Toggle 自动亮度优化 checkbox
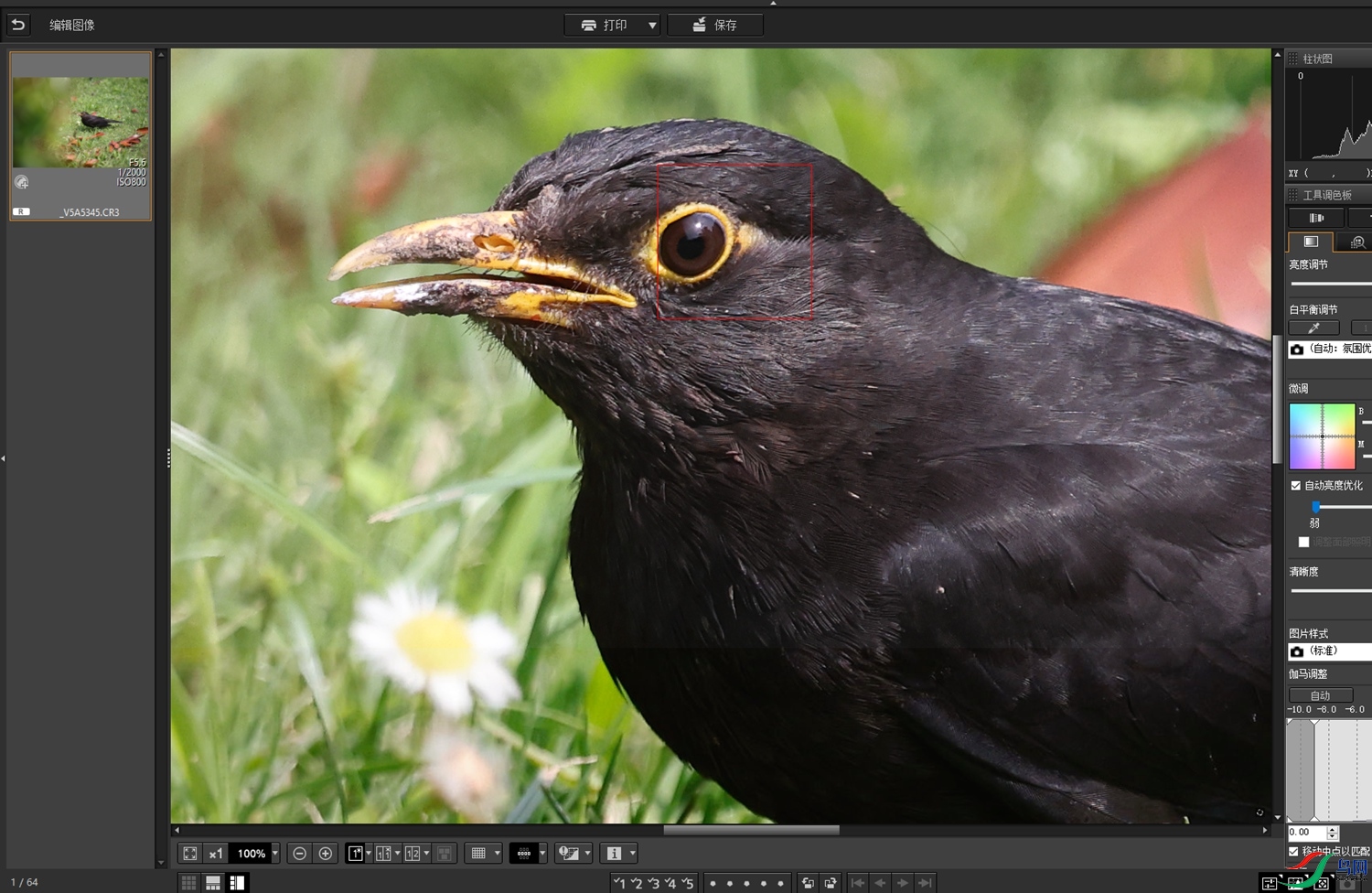1372x893 pixels. tap(1296, 486)
